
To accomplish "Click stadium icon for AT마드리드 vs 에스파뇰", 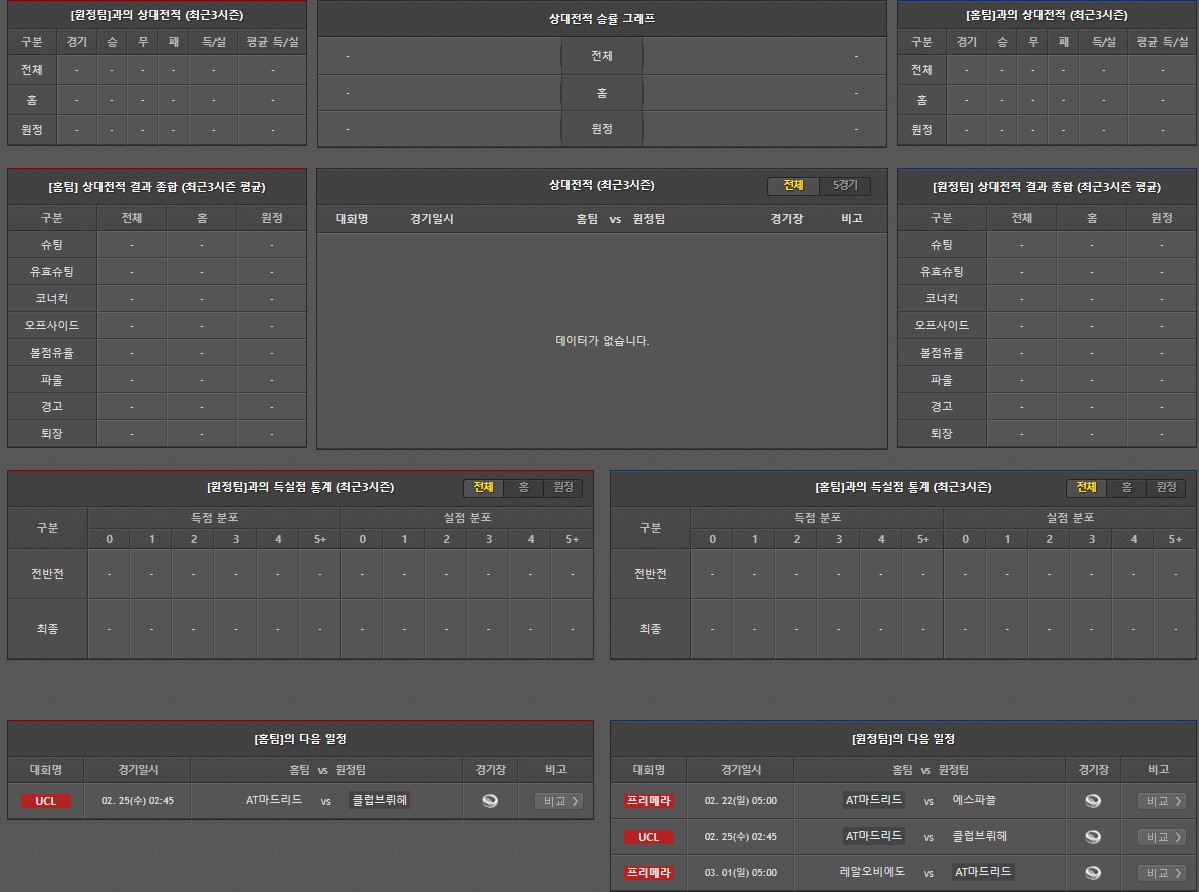I will 1092,800.
